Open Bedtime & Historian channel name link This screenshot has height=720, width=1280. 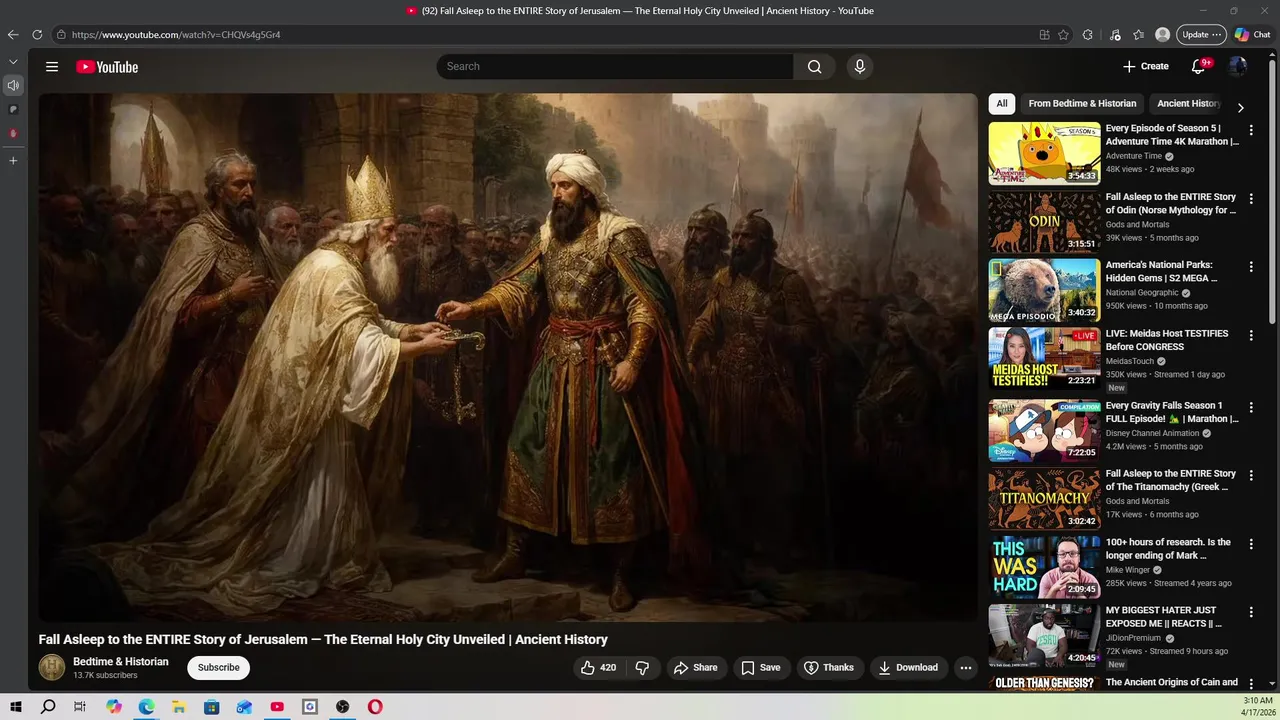[x=121, y=662]
